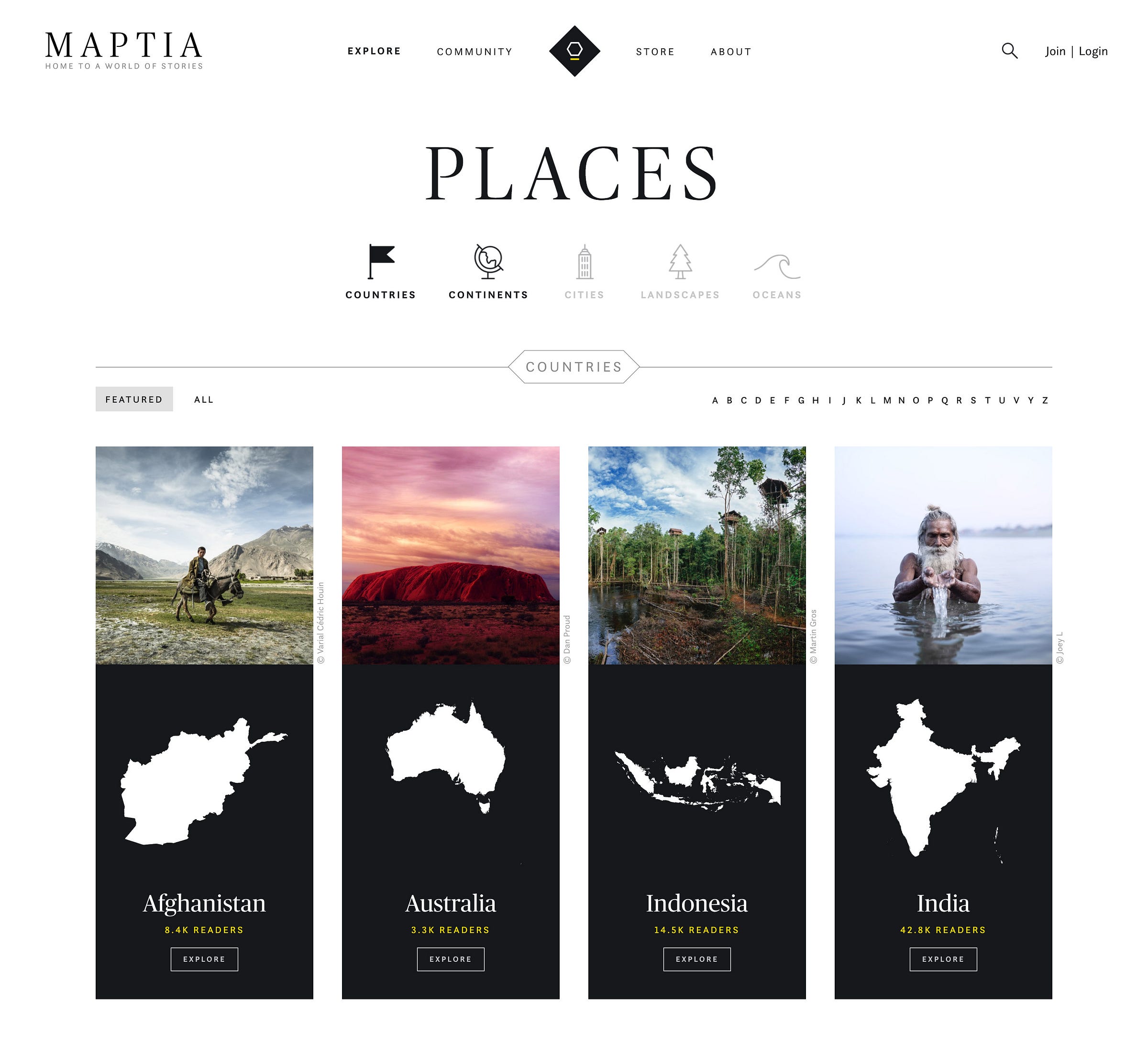Filter countries by letter M
Screen dimensions: 1148x1044
tap(887, 400)
